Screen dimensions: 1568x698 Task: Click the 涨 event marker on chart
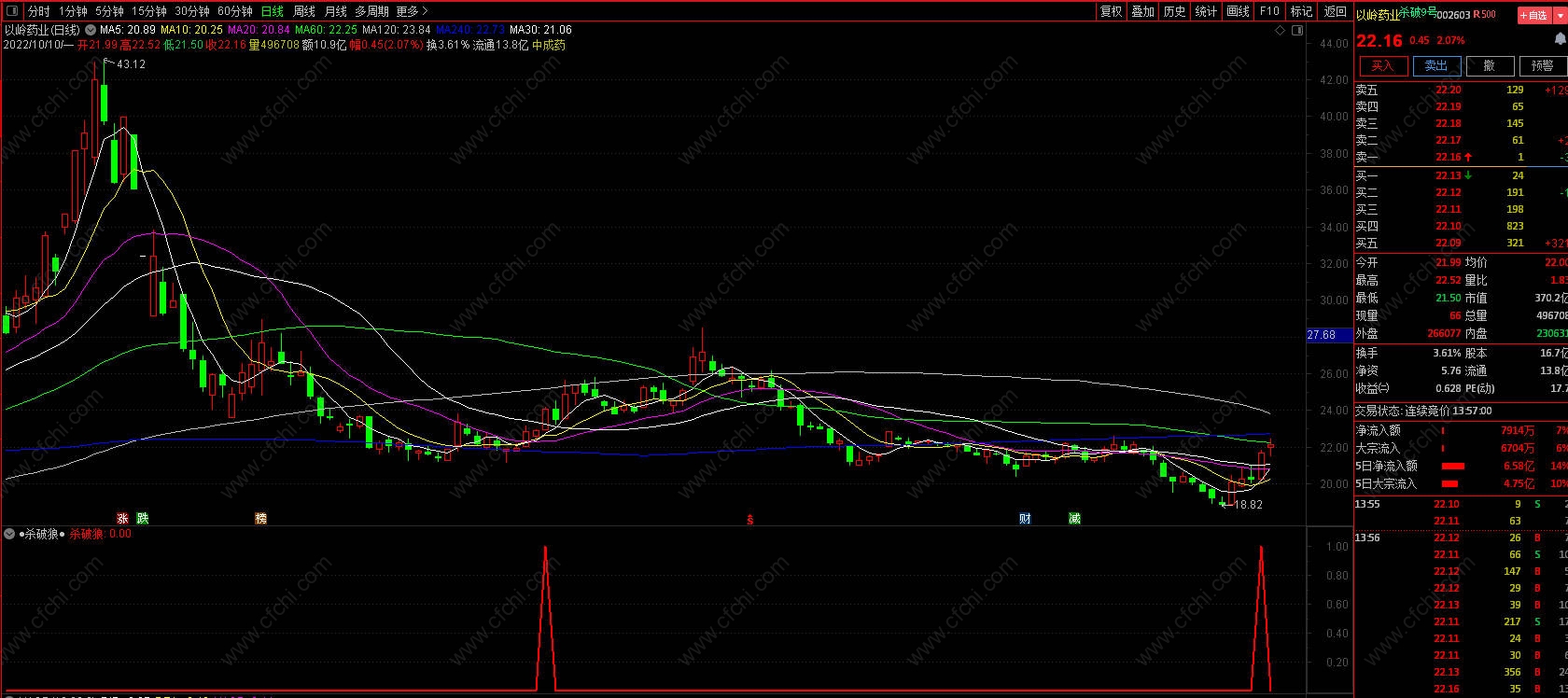[x=122, y=518]
